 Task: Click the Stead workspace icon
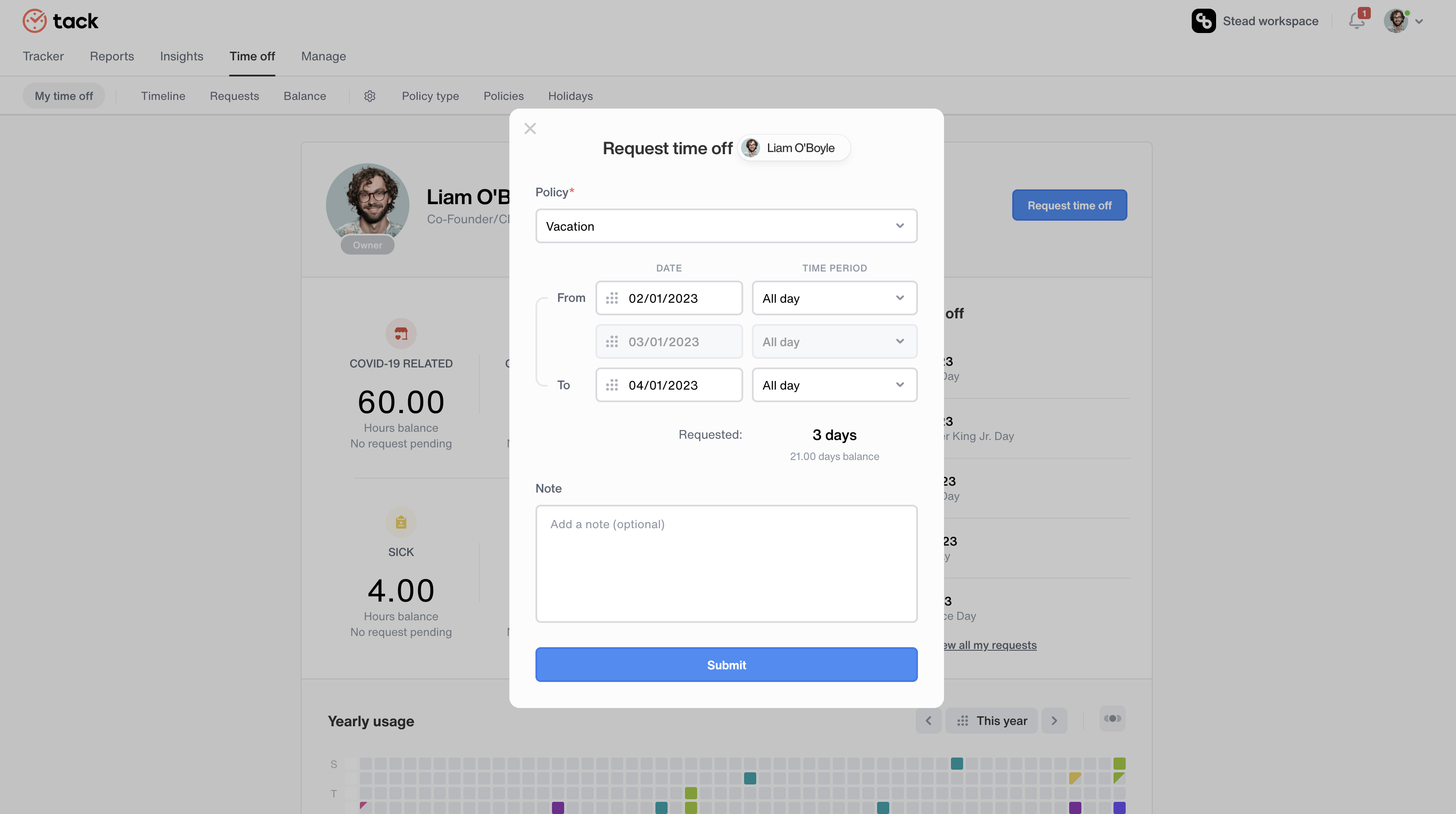click(x=1203, y=20)
